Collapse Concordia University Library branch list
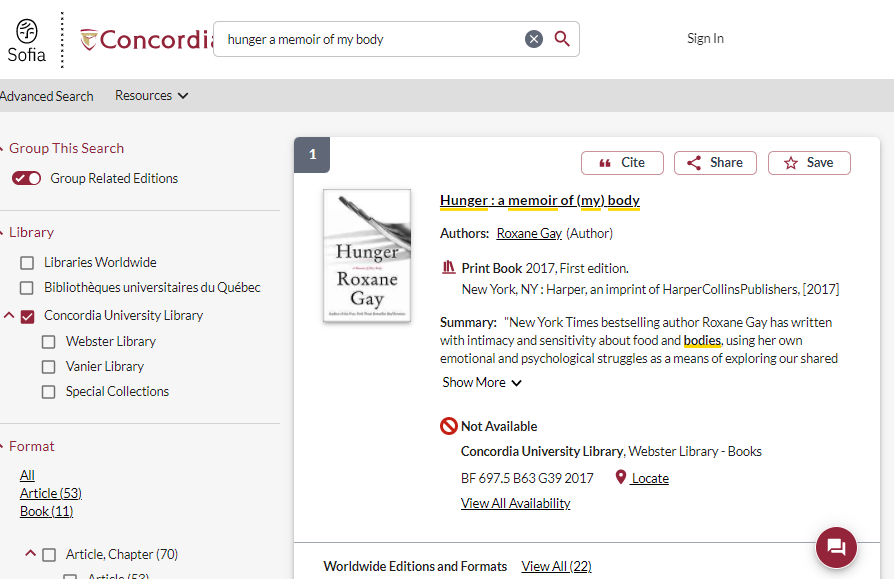Viewport: 894px width, 579px height. tap(9, 315)
